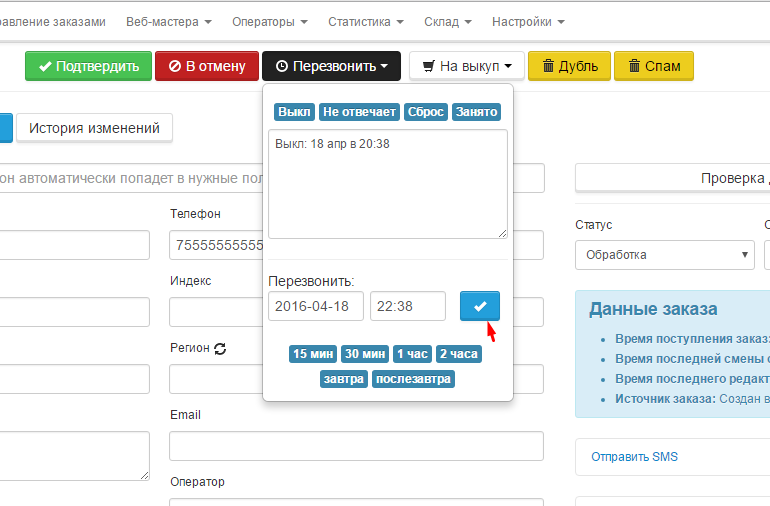
Task: Set callback in 1 час
Action: tap(412, 354)
